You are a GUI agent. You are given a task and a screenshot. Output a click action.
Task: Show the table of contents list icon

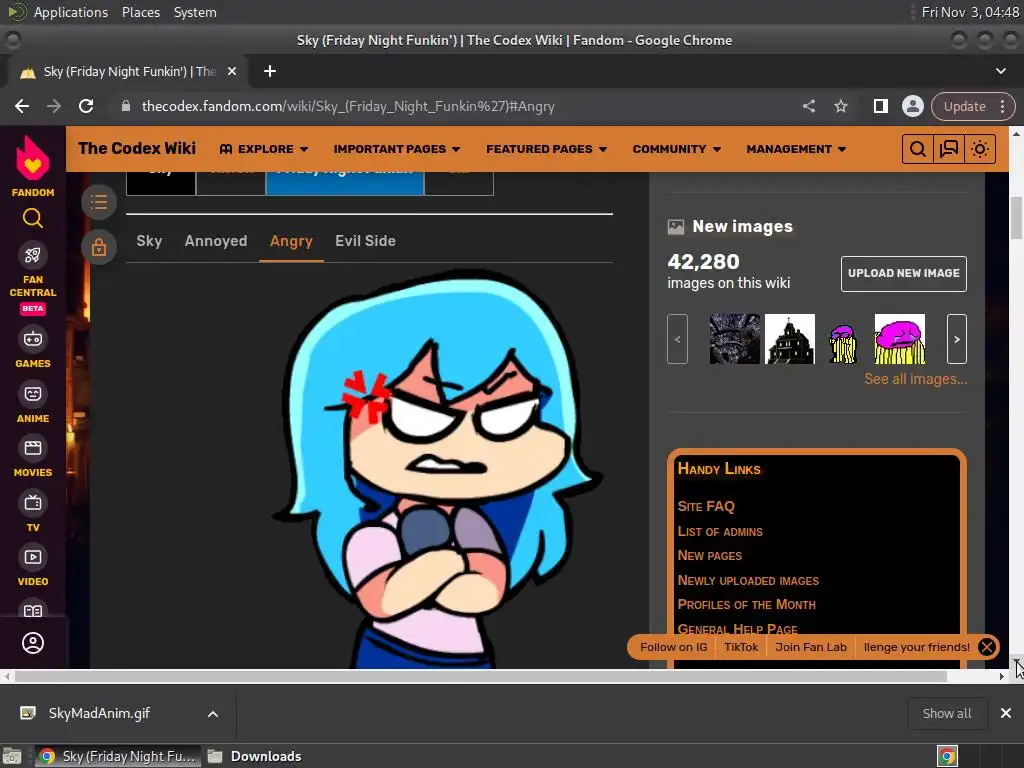(x=99, y=202)
